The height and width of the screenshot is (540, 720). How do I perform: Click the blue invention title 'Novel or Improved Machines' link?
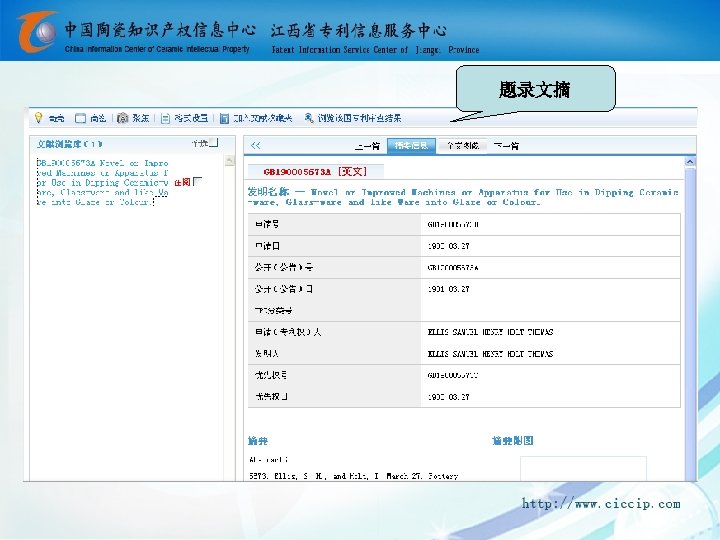(x=463, y=197)
